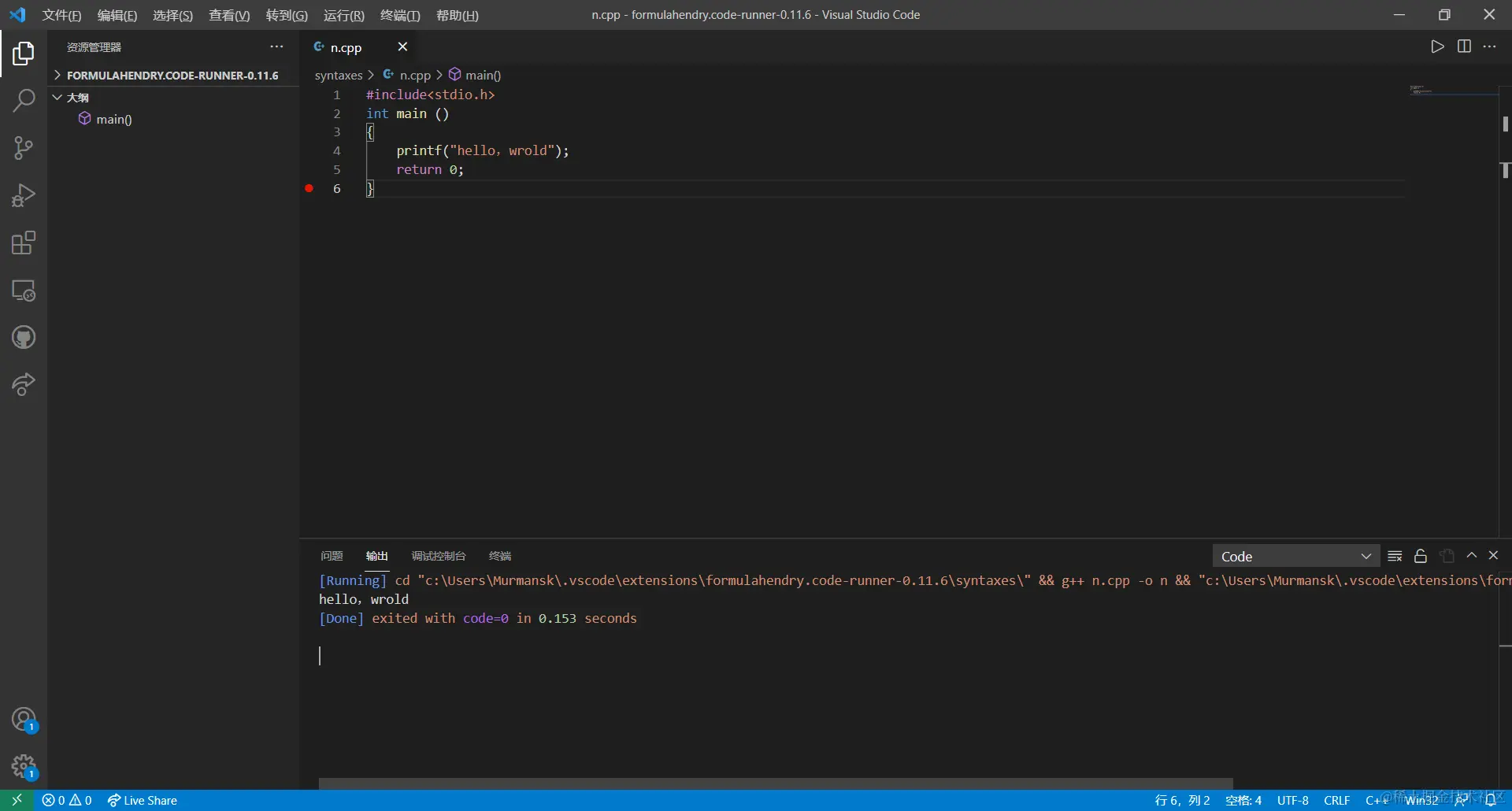Open the GitHub view in activity bar

(24, 338)
